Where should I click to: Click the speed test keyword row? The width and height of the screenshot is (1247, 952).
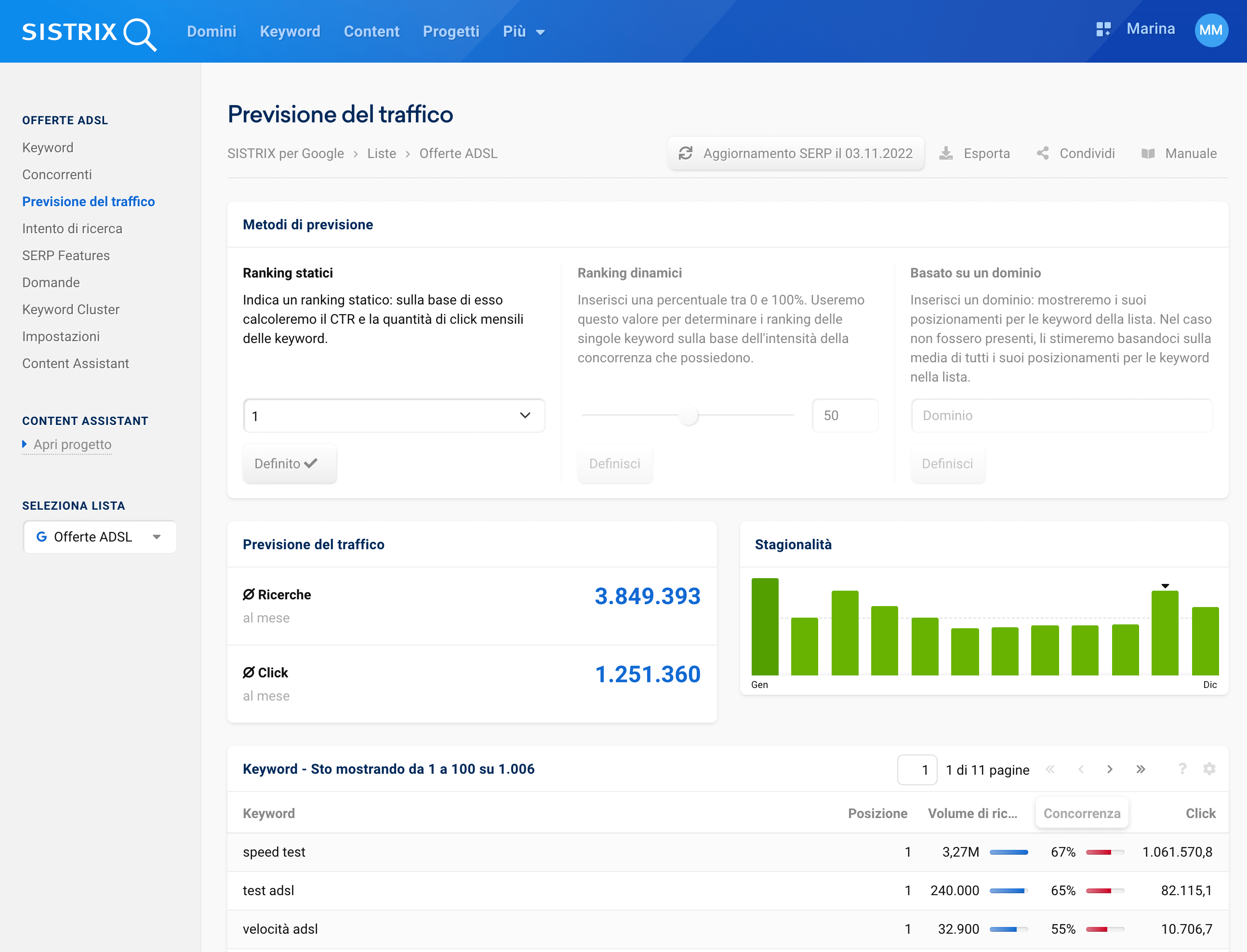coord(728,852)
